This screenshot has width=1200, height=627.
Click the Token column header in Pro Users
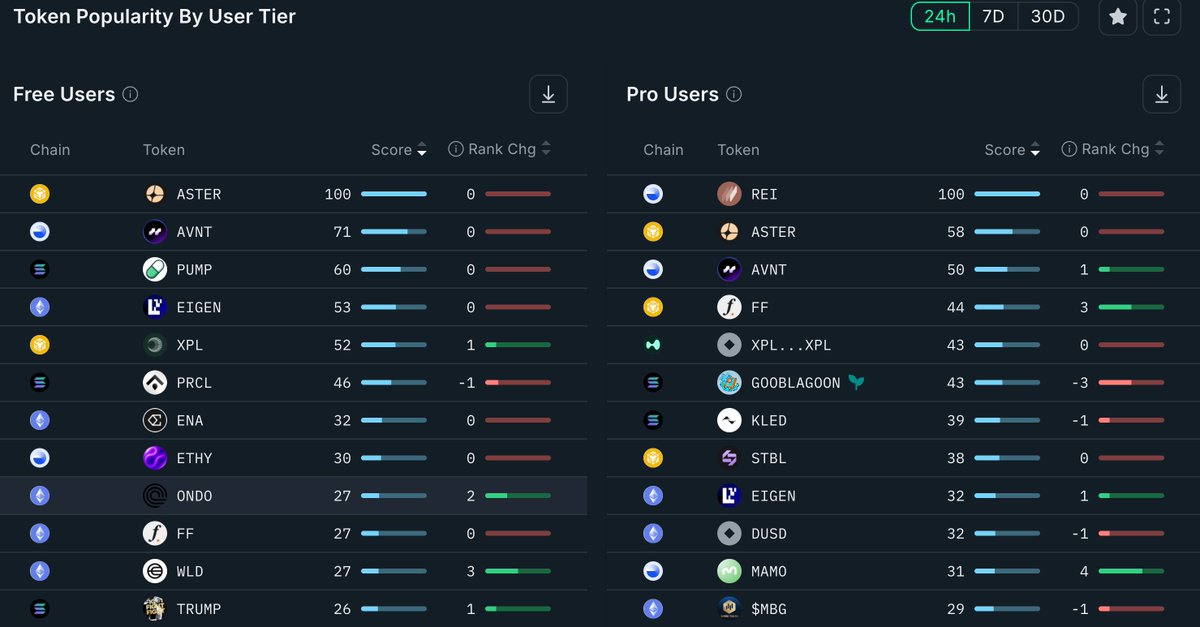pyautogui.click(x=738, y=150)
